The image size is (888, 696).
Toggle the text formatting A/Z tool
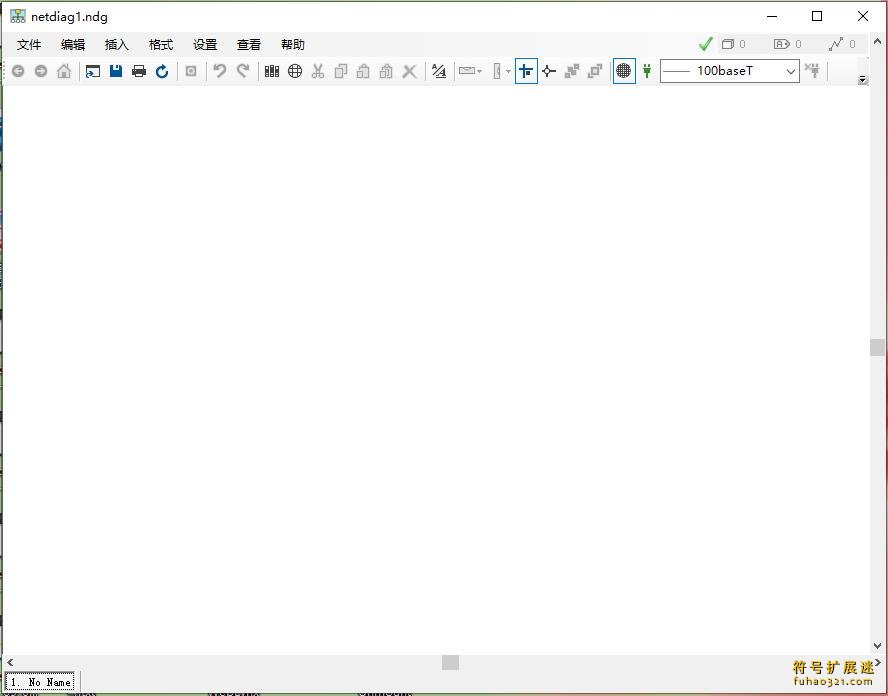point(439,71)
